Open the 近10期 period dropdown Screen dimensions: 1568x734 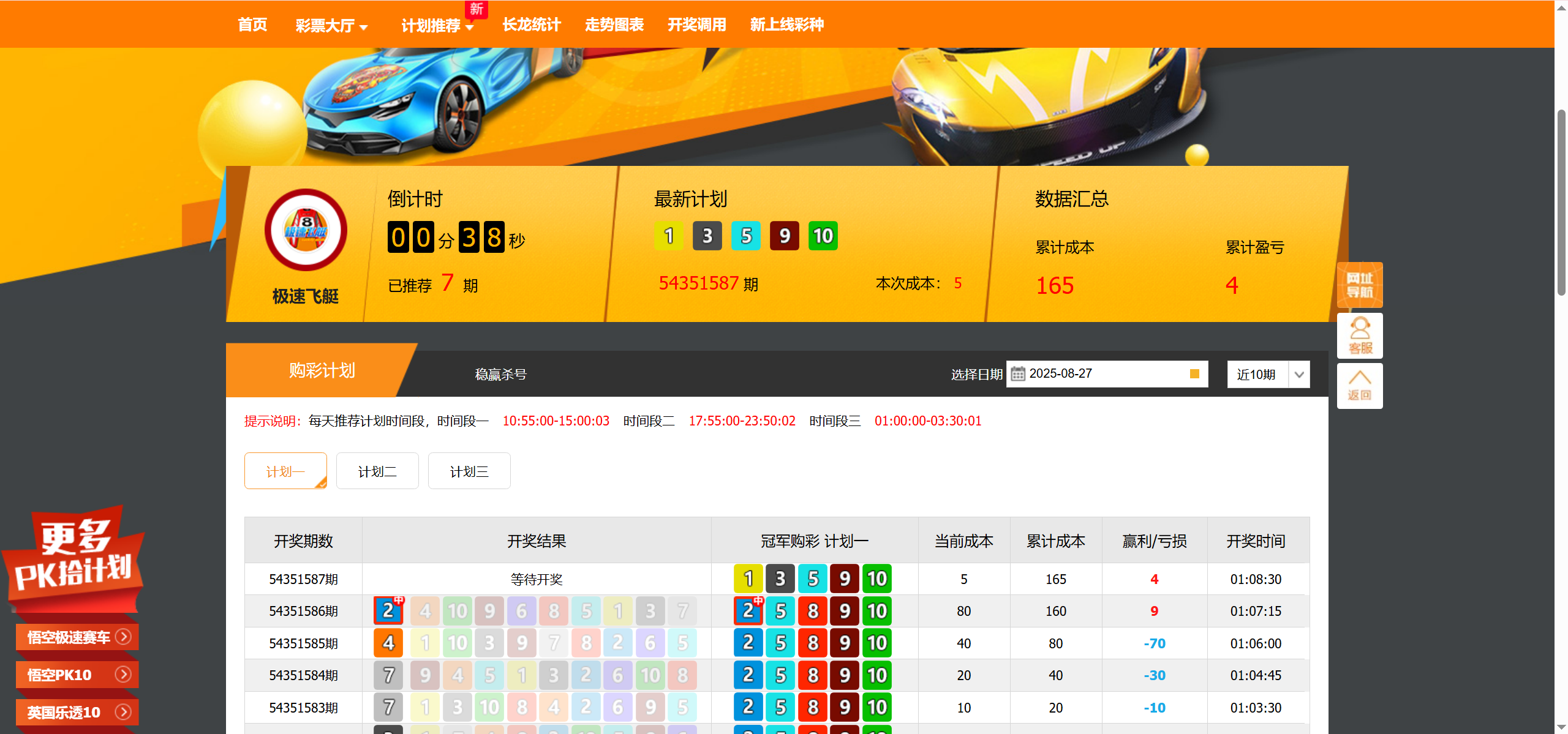1268,375
